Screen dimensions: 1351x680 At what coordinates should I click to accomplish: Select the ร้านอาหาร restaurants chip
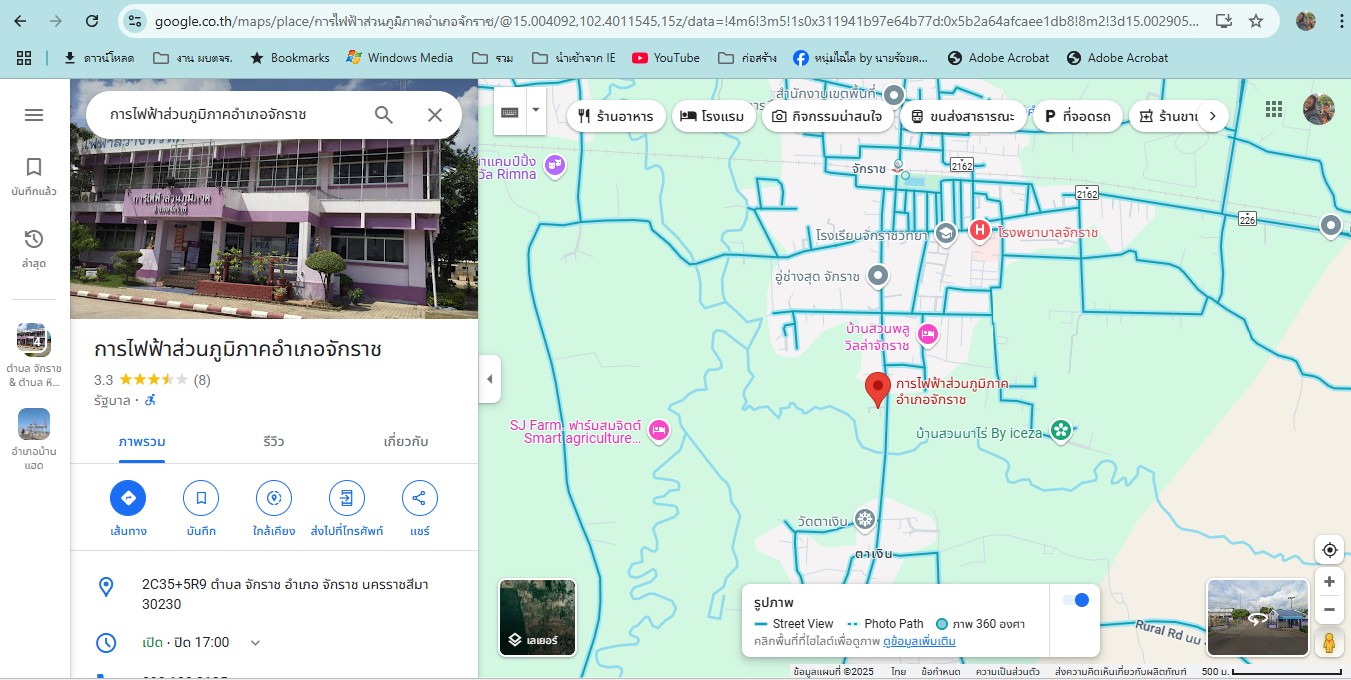[615, 116]
